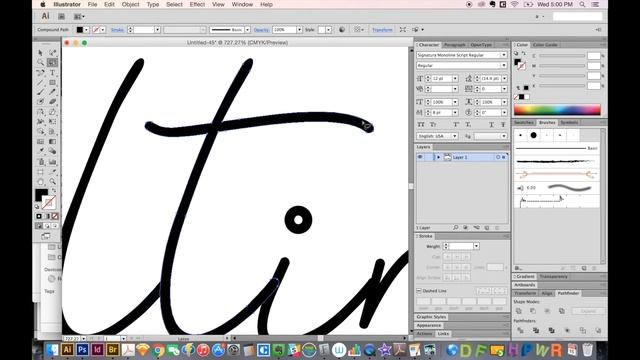
Task: Select the Magic Wand tool
Action: pyautogui.click(x=40, y=62)
